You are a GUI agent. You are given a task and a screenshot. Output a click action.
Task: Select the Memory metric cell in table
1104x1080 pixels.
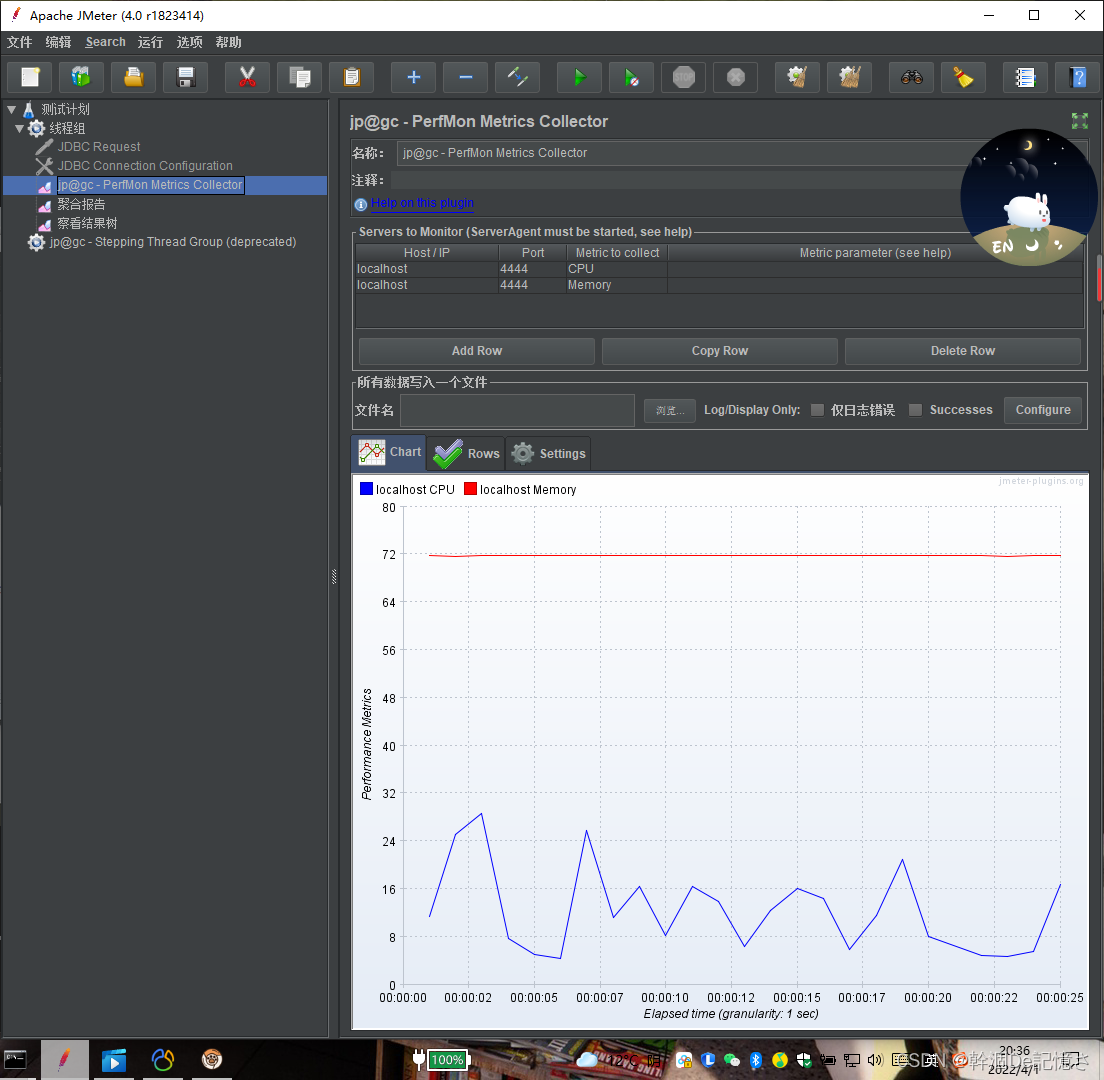point(616,285)
